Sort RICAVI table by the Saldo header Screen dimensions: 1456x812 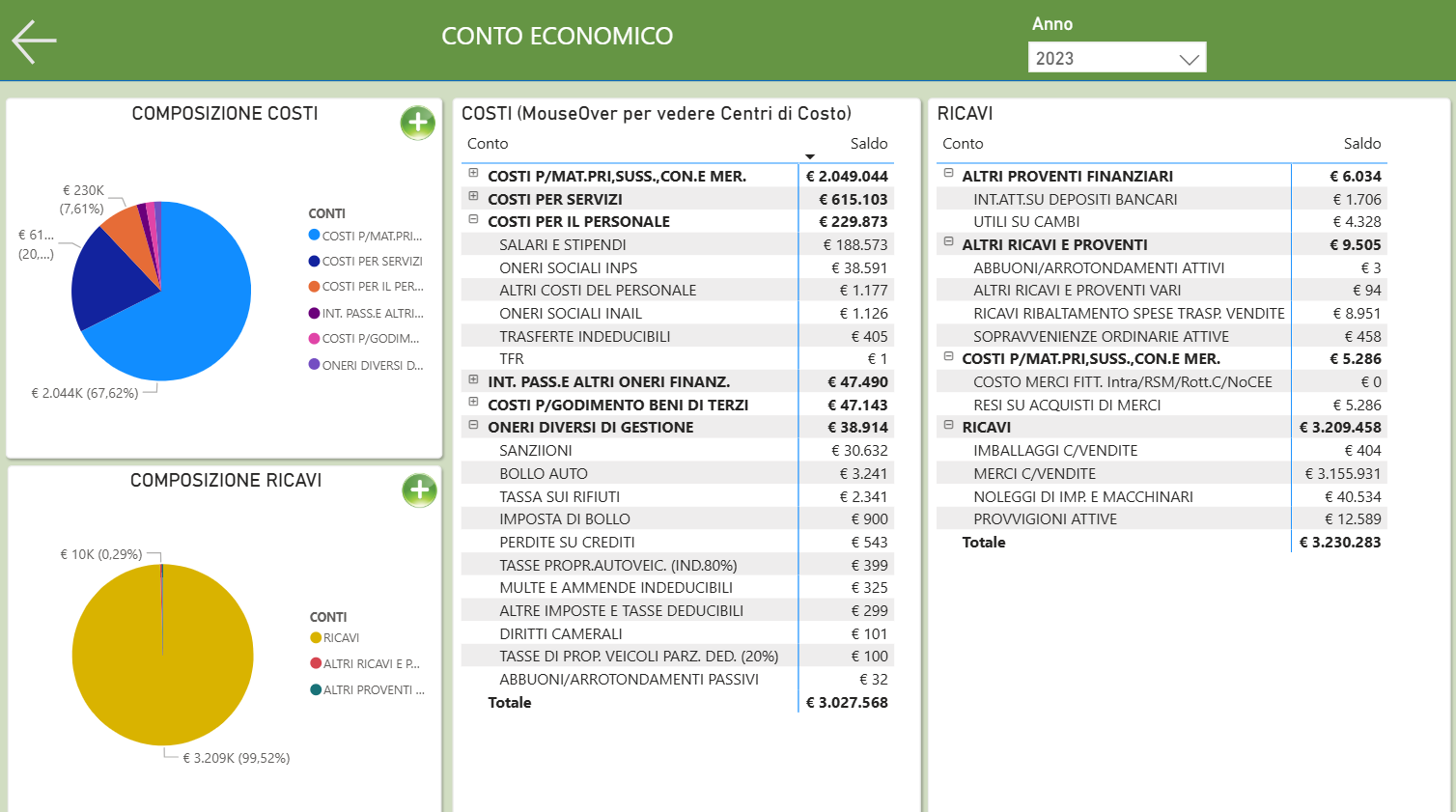click(1362, 144)
